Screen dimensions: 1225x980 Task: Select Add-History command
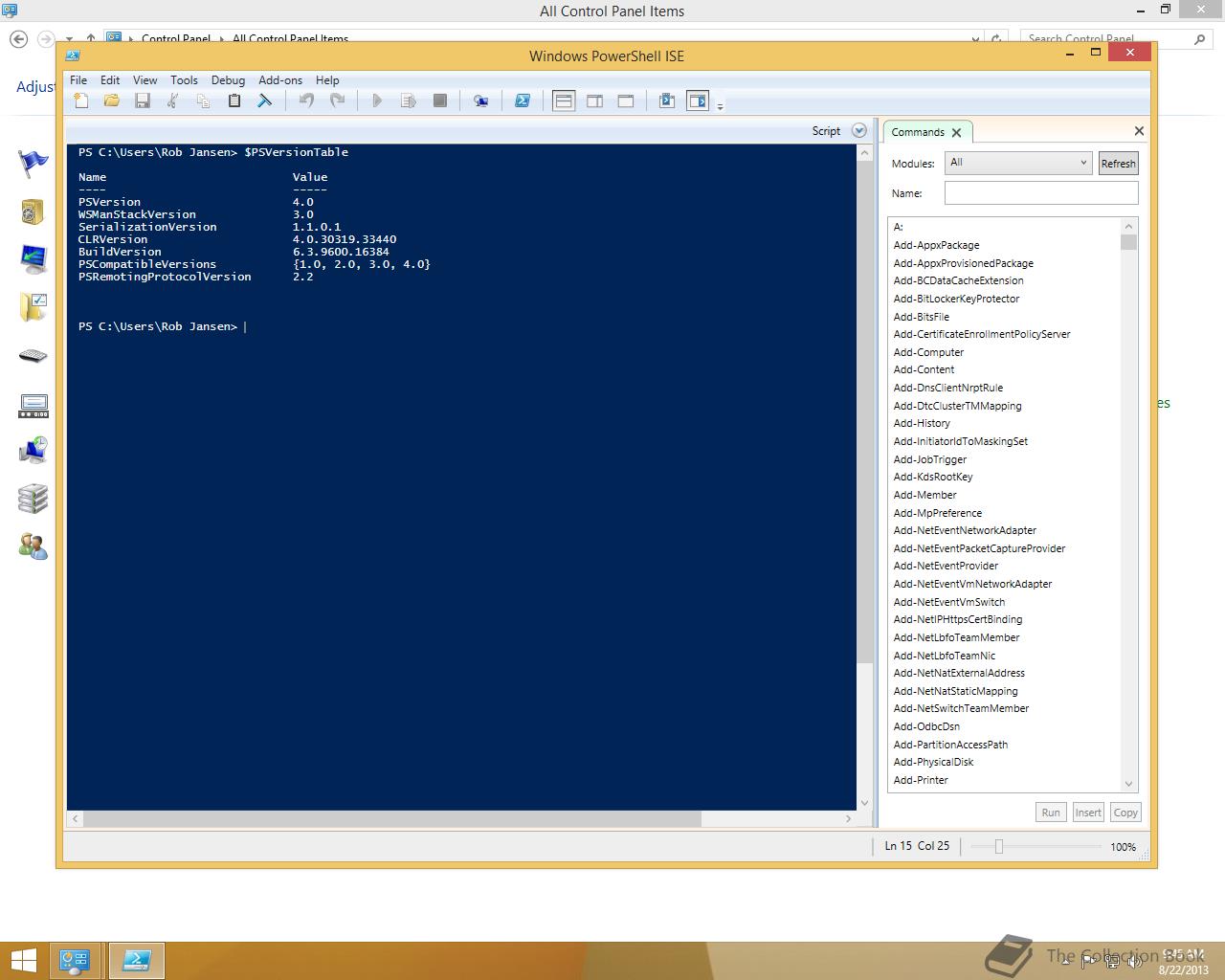click(922, 423)
